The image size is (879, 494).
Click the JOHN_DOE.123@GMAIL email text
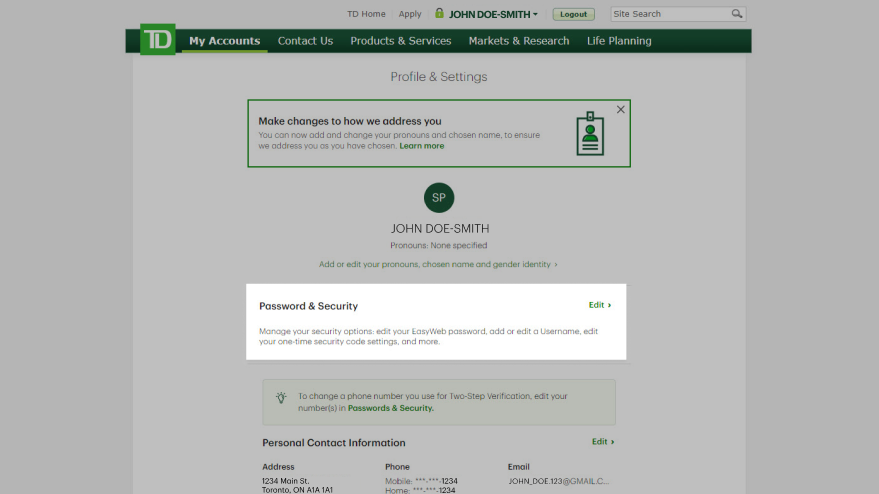558,481
